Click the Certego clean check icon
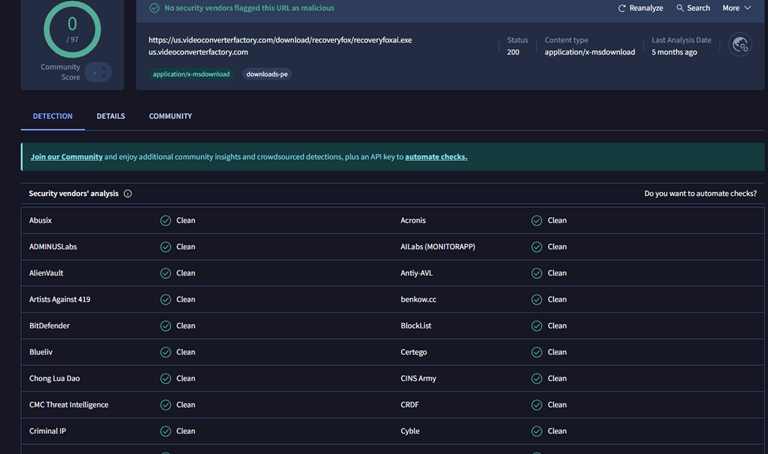768x454 pixels. (x=537, y=352)
